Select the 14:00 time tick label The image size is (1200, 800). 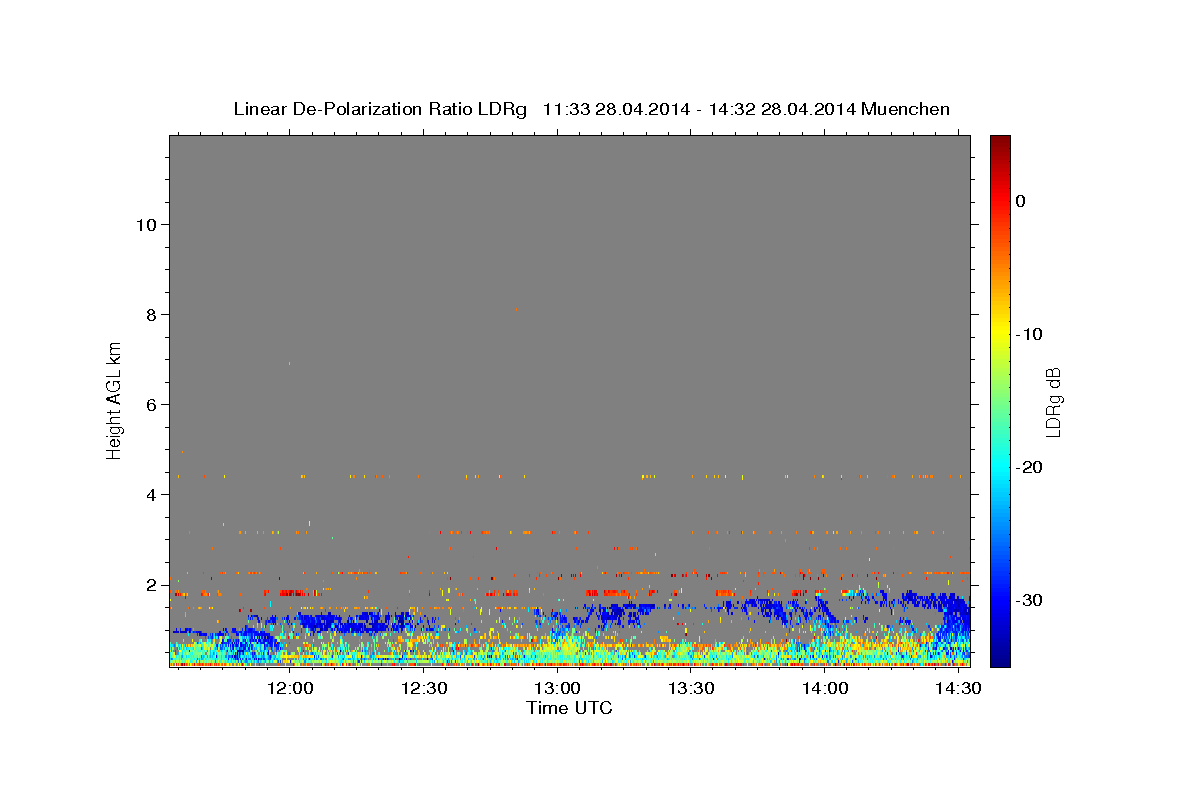pos(825,689)
